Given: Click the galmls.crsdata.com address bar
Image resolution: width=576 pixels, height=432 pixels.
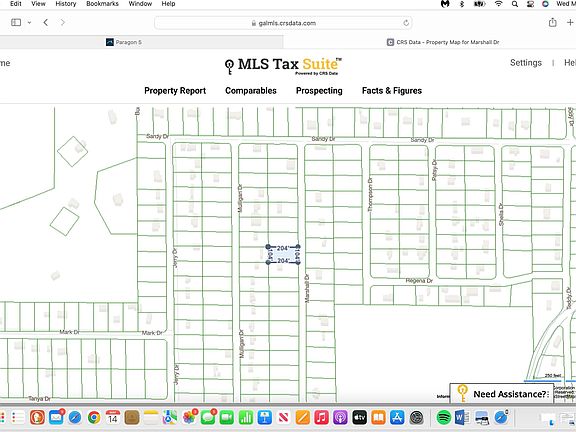Looking at the screenshot, I should click(283, 23).
